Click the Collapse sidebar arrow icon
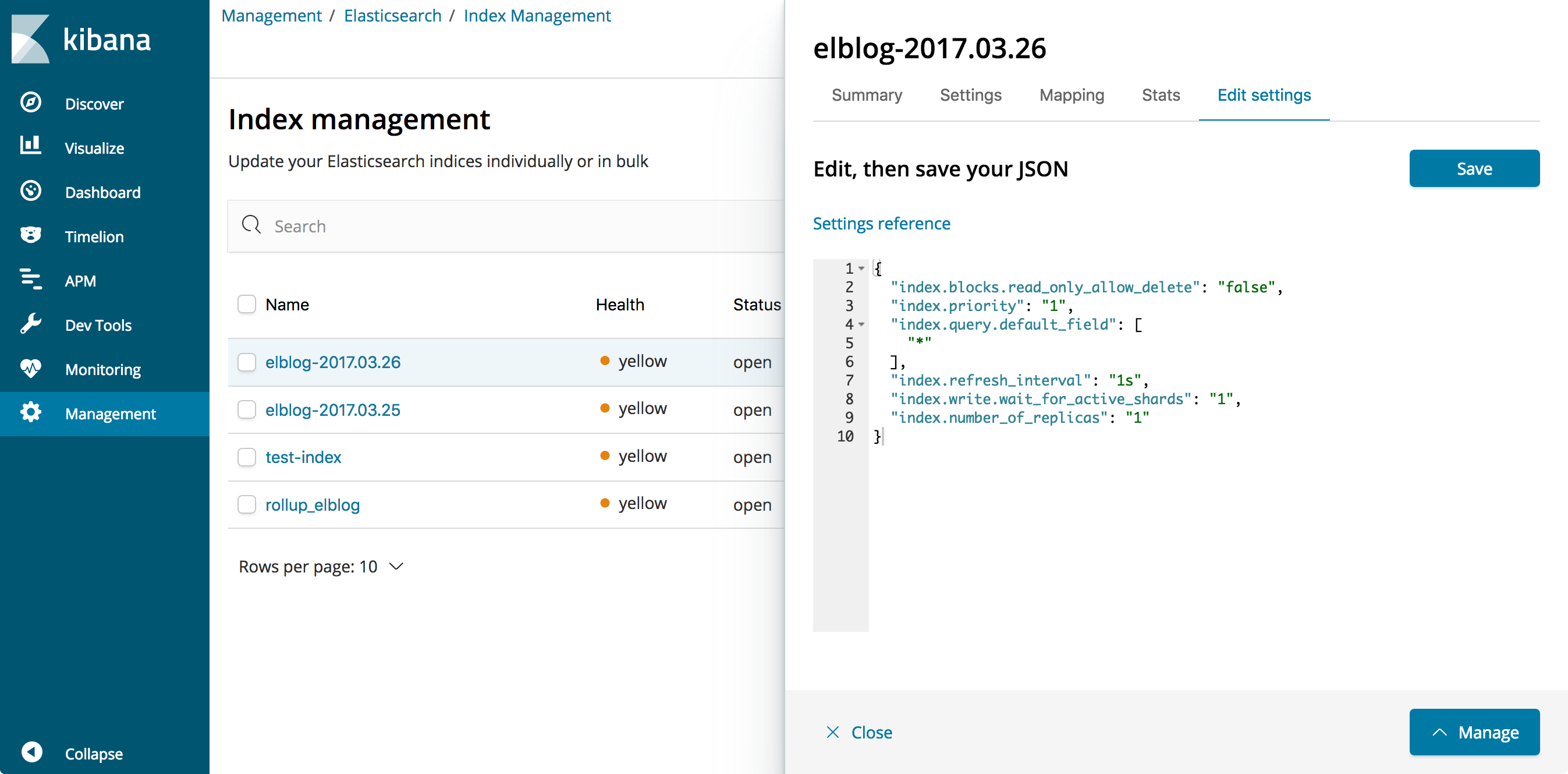Viewport: 1568px width, 774px height. (31, 752)
